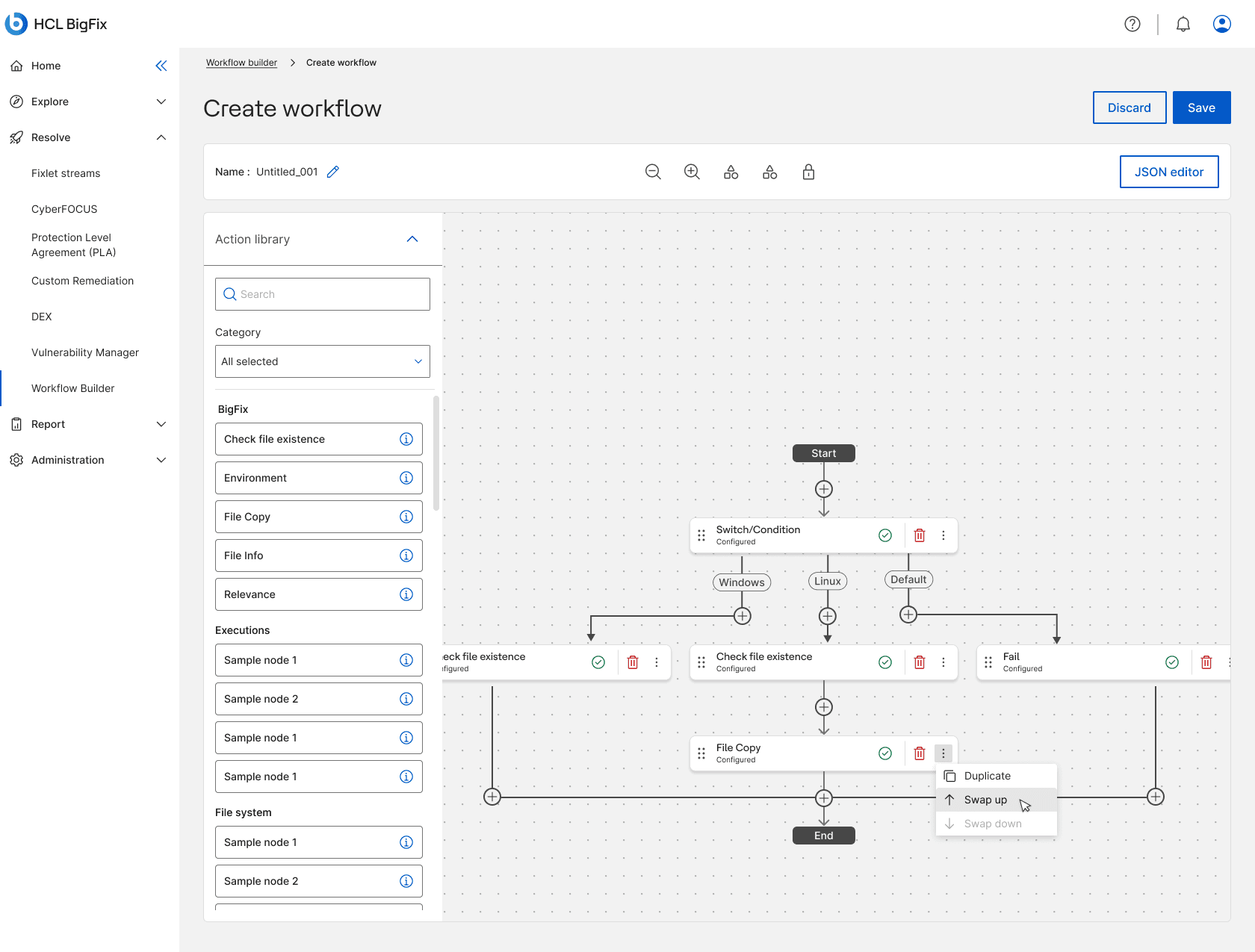This screenshot has height=952, width=1255.
Task: Open Custom Remediation in sidebar
Action: 82,281
